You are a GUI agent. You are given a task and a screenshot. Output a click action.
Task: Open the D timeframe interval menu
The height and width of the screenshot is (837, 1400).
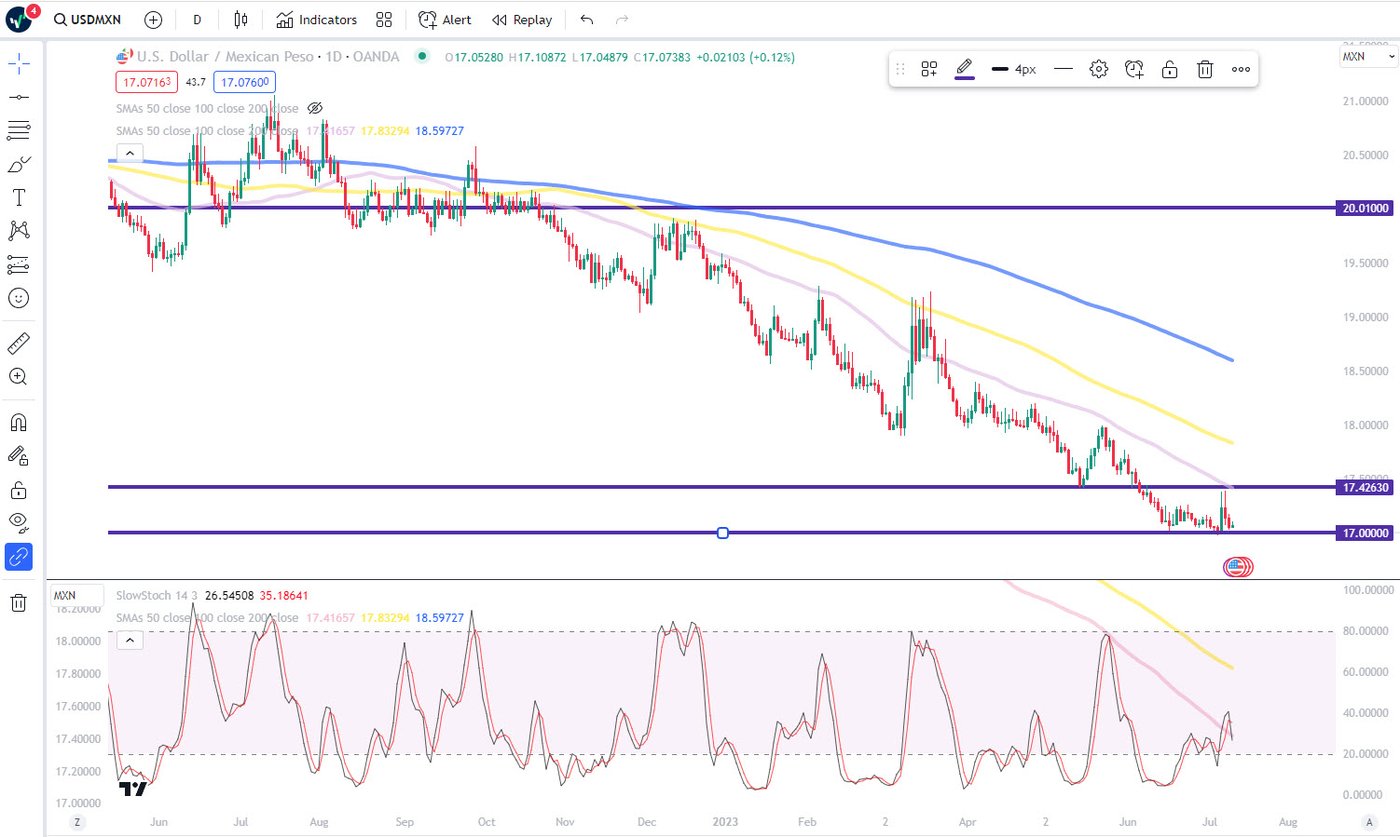[197, 20]
